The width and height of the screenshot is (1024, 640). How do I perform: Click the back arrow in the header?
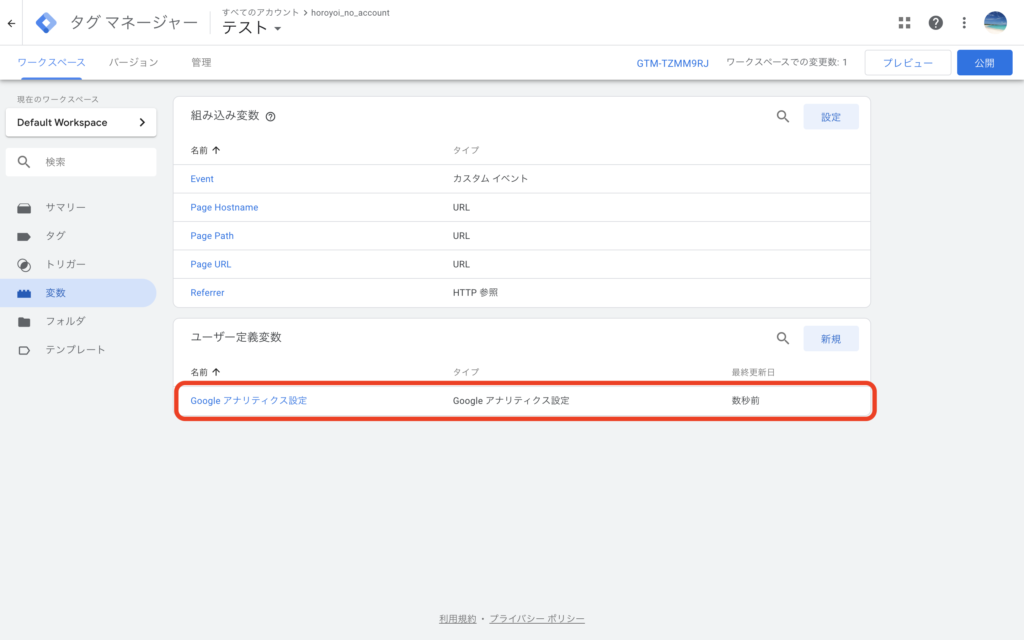(11, 24)
